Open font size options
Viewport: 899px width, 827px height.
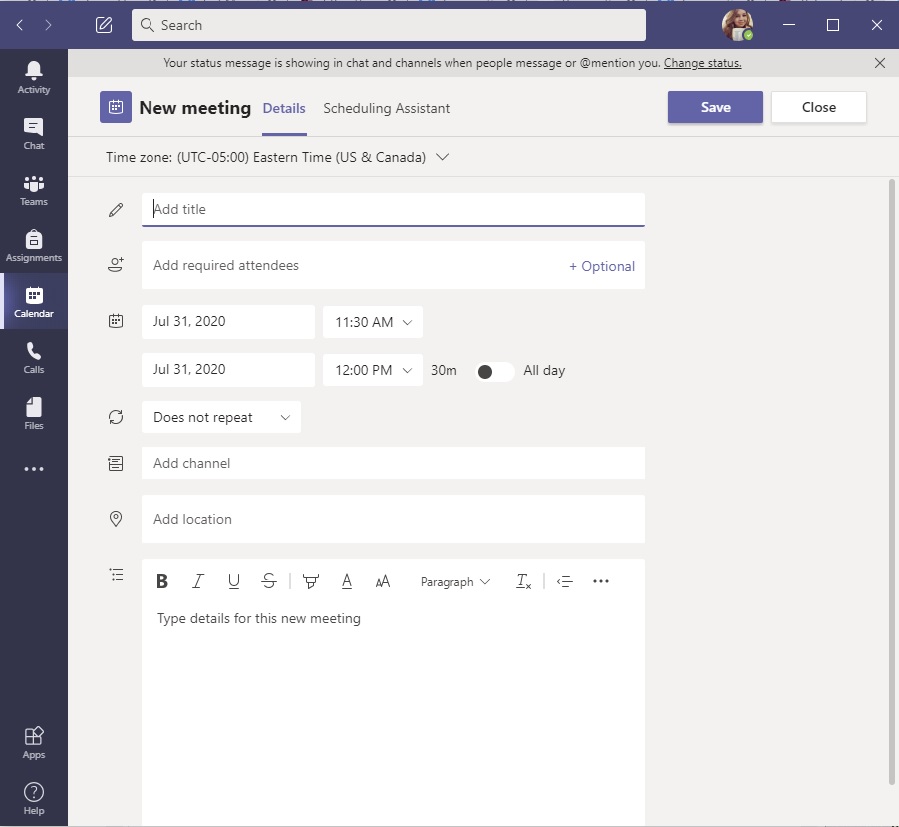click(x=382, y=582)
